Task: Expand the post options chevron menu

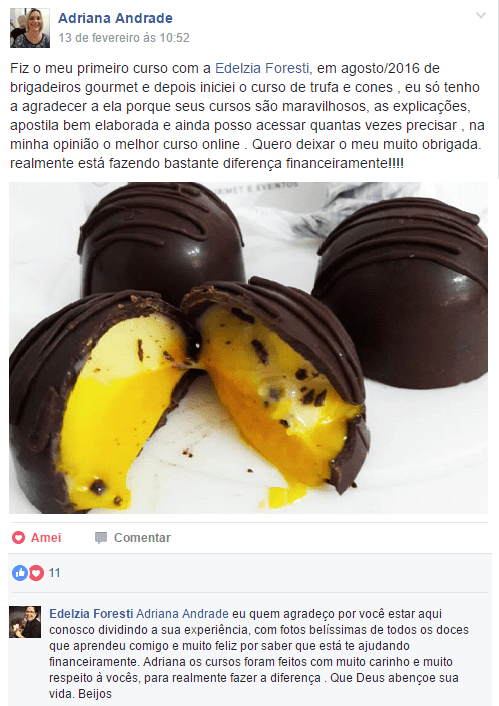Action: [x=481, y=16]
